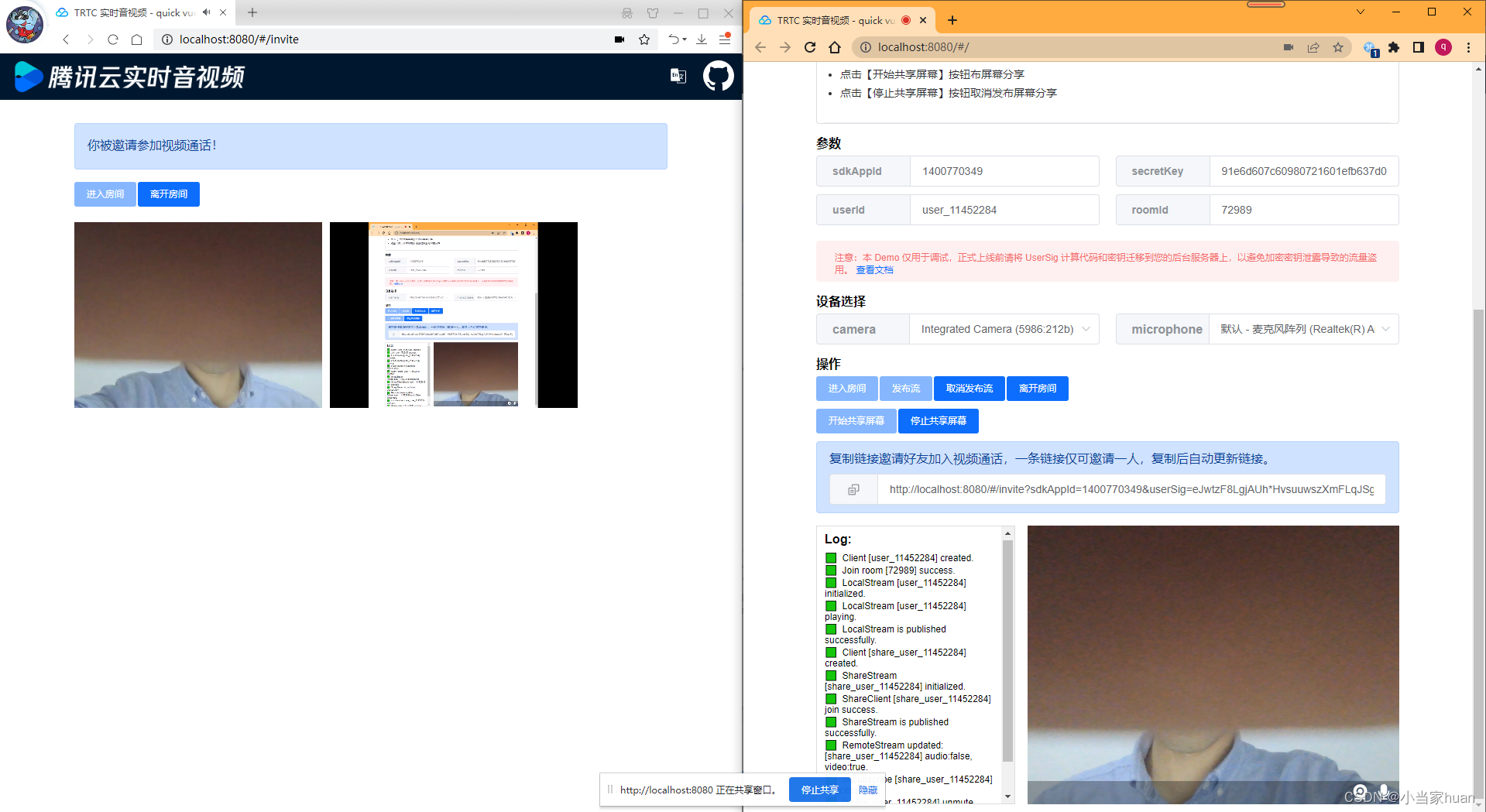
Task: Click the webcam video in the left window
Action: 198,315
